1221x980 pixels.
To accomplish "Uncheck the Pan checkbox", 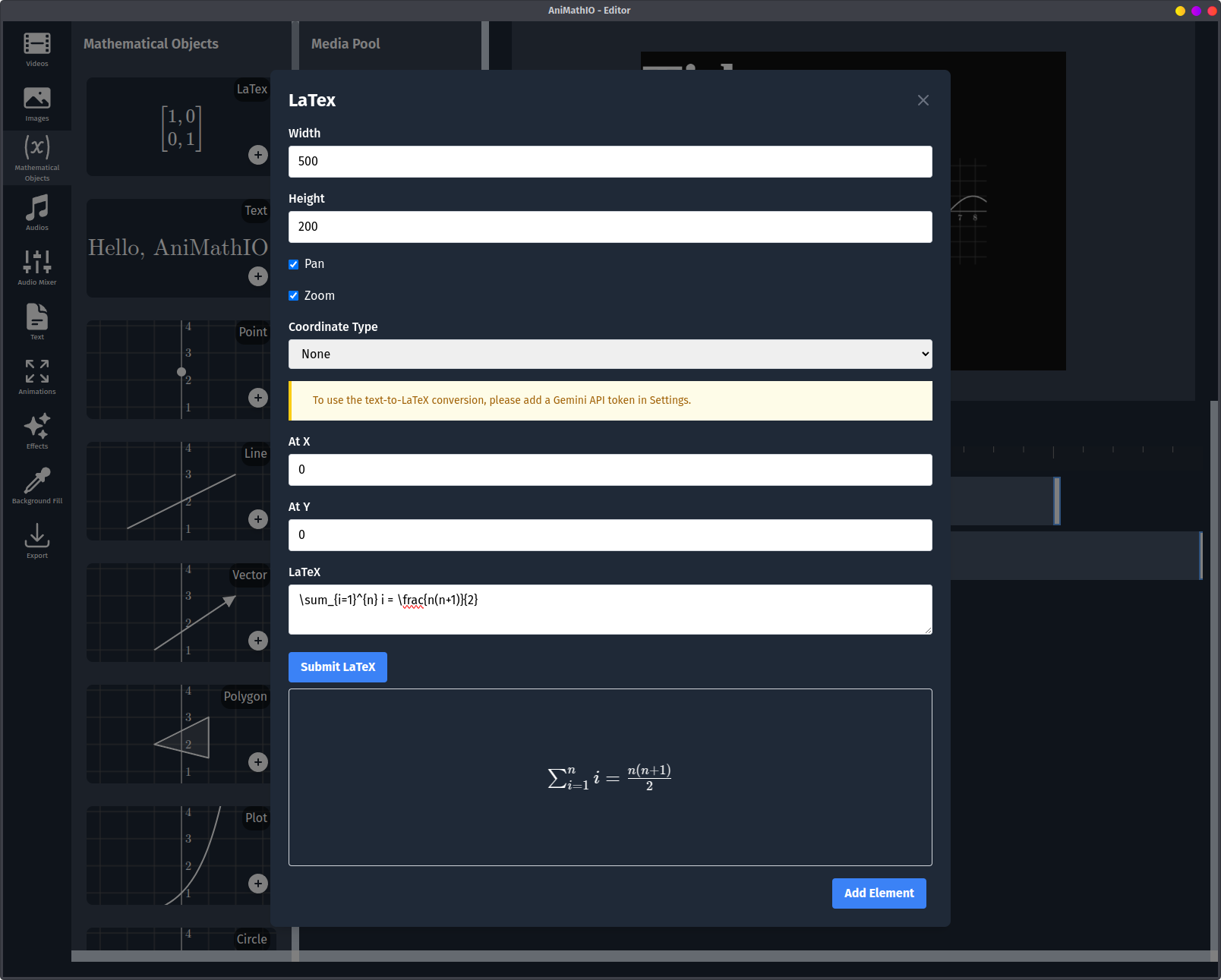I will pyautogui.click(x=293, y=264).
